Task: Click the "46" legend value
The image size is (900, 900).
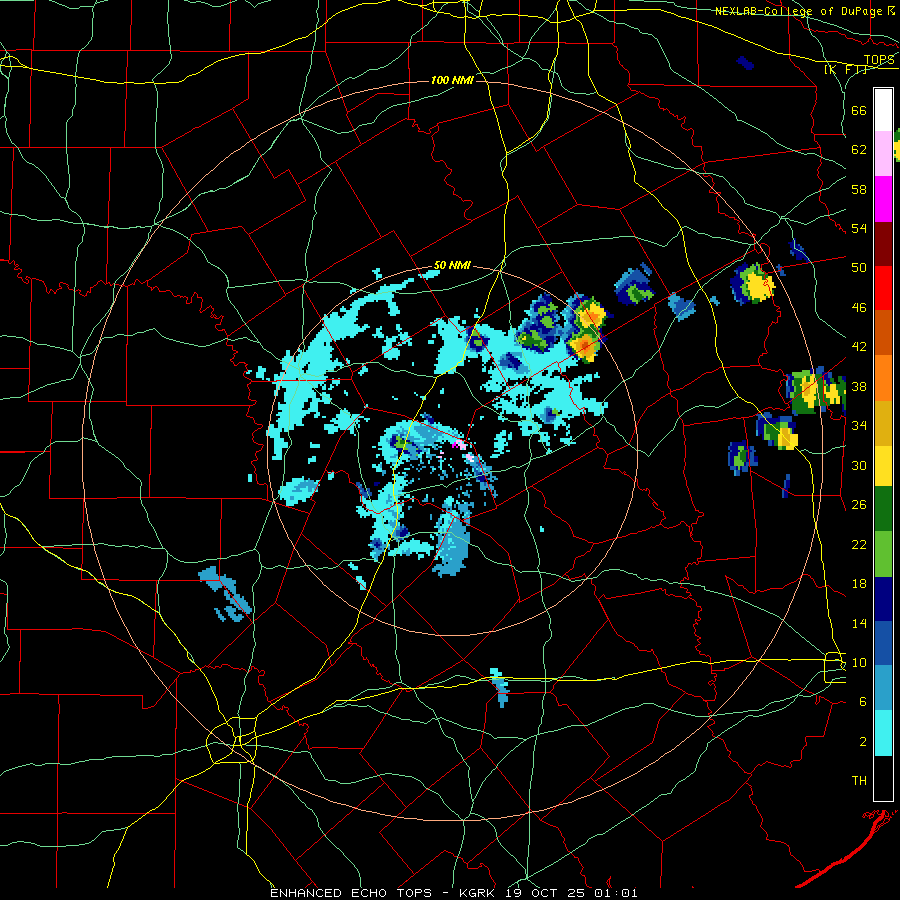Action: pos(859,308)
